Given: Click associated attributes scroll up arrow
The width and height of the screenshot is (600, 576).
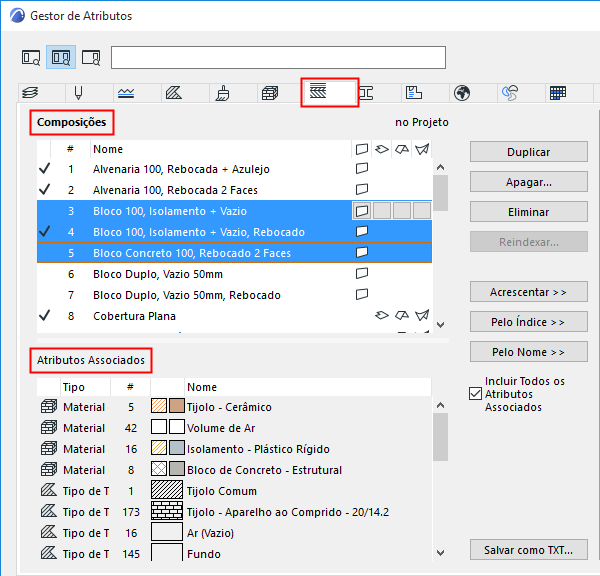Looking at the screenshot, I should pyautogui.click(x=440, y=405).
